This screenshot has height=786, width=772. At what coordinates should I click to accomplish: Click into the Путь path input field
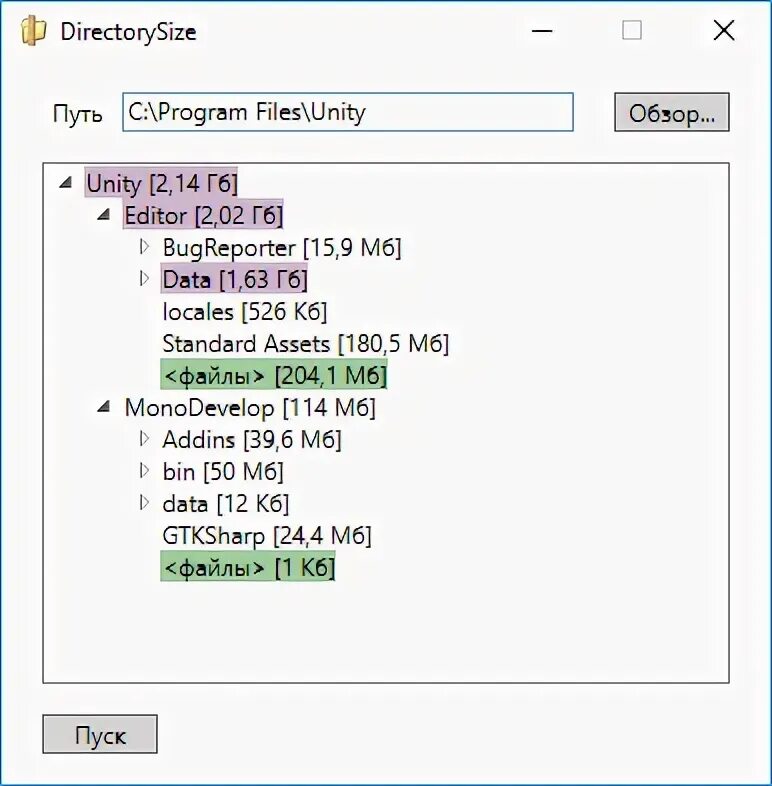pos(348,112)
